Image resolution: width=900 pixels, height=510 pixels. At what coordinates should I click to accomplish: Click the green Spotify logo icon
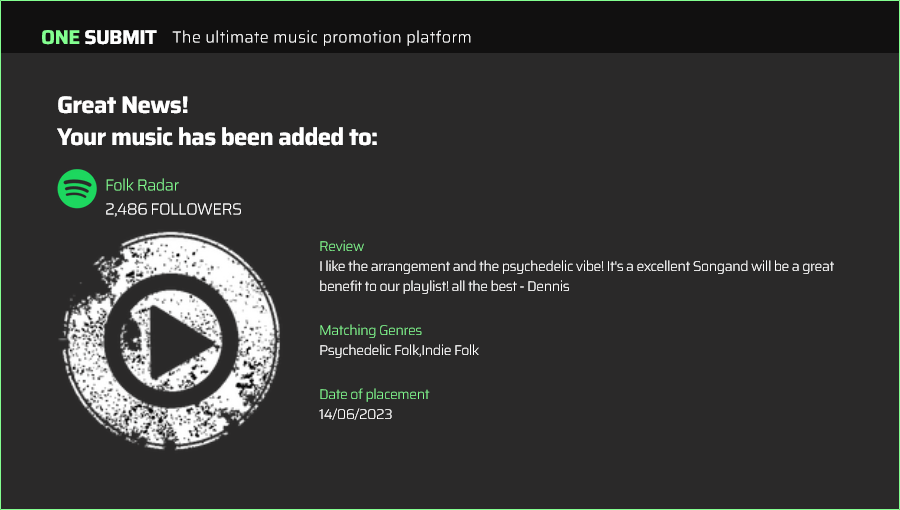(x=77, y=188)
